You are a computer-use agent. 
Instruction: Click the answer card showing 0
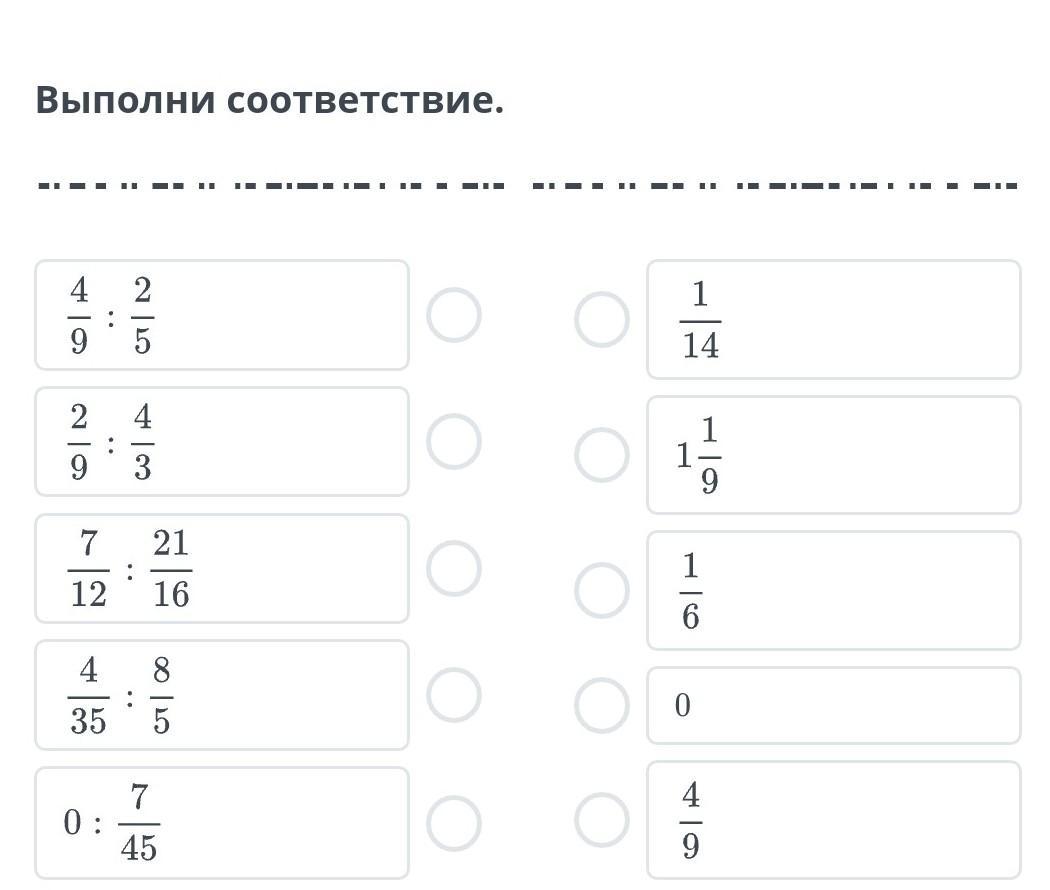(834, 705)
